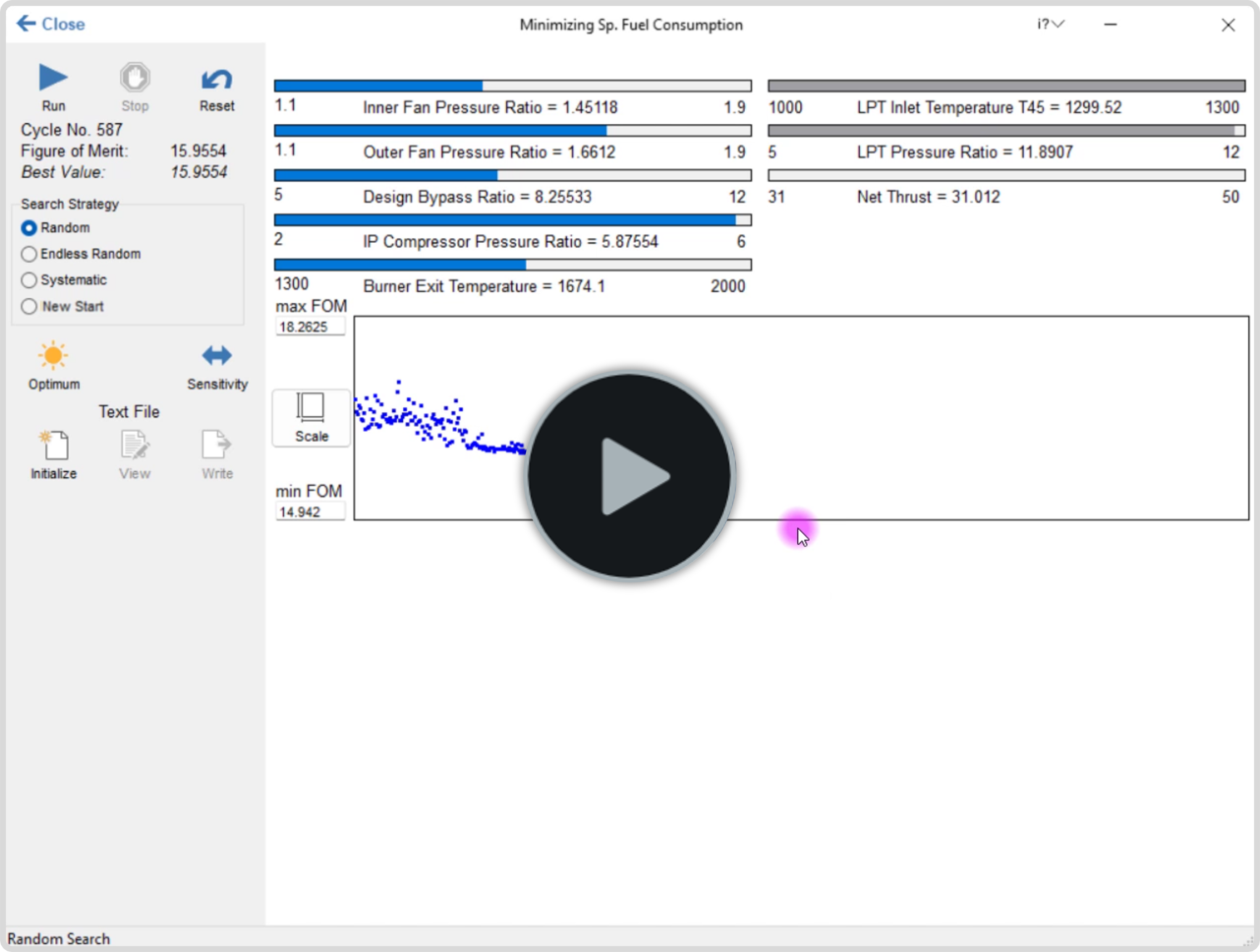This screenshot has height=952, width=1260.
Task: Click the max FOM input field
Action: (x=310, y=327)
